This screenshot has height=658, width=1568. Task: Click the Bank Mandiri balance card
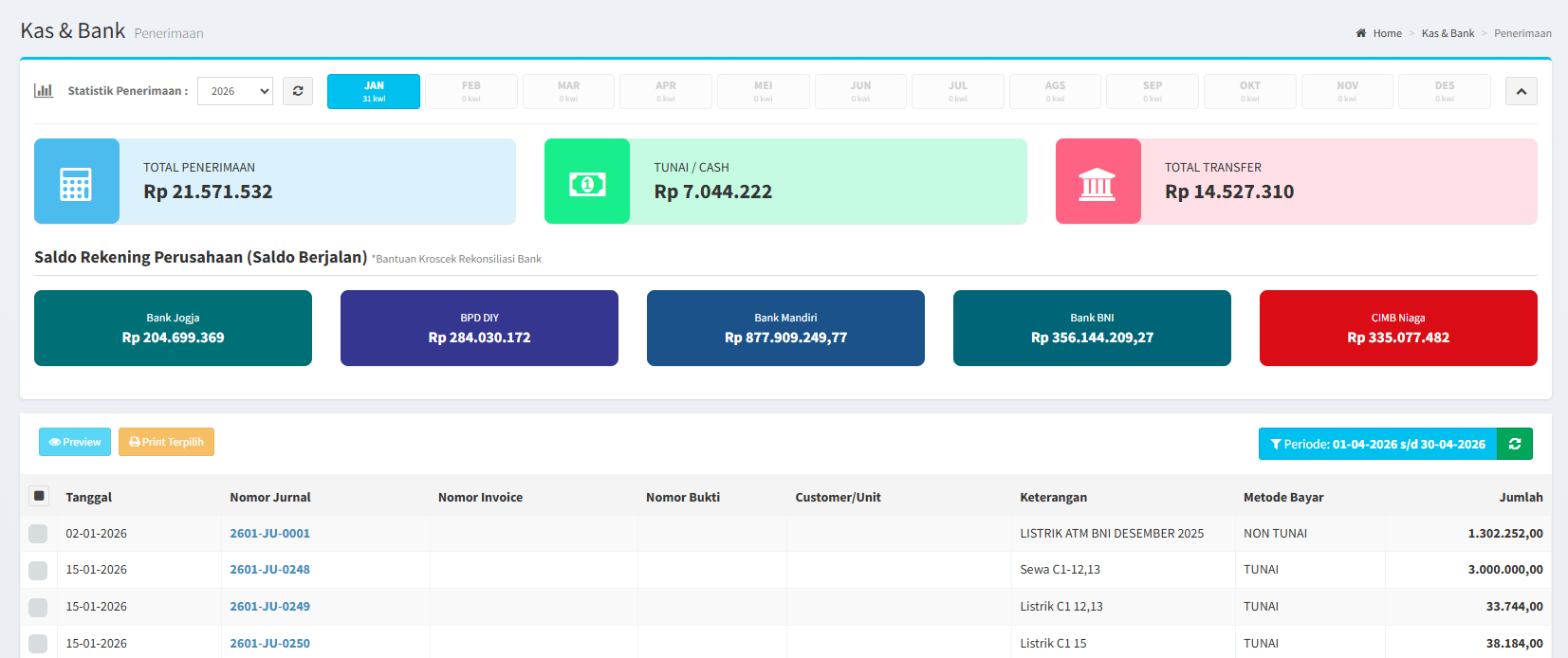tap(785, 328)
